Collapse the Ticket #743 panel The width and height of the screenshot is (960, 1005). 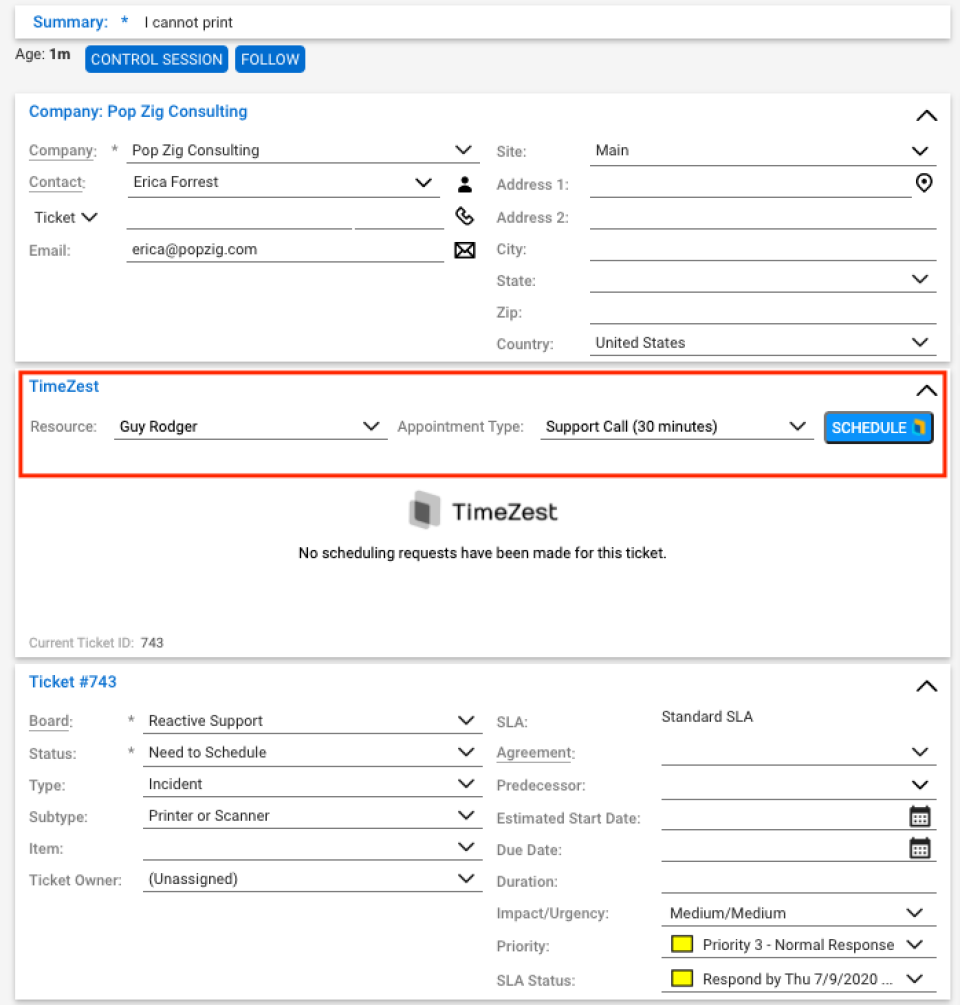(926, 686)
